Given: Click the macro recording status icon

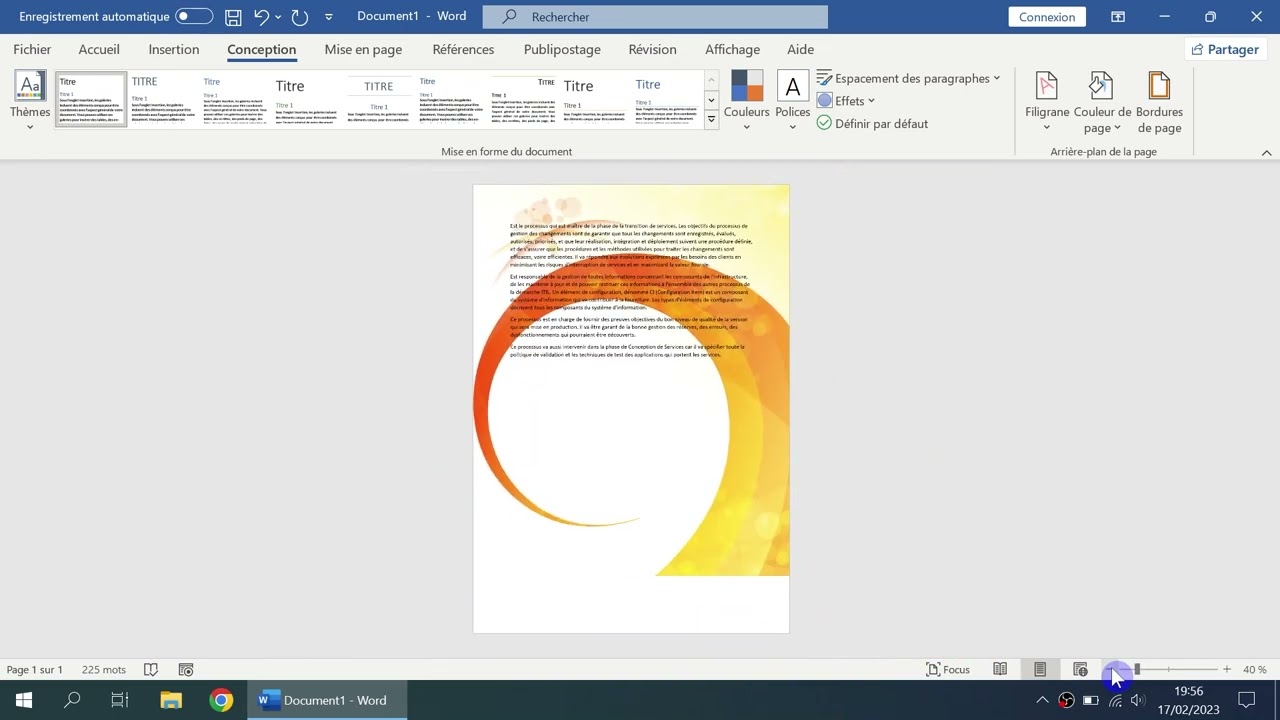Looking at the screenshot, I should click(x=186, y=669).
